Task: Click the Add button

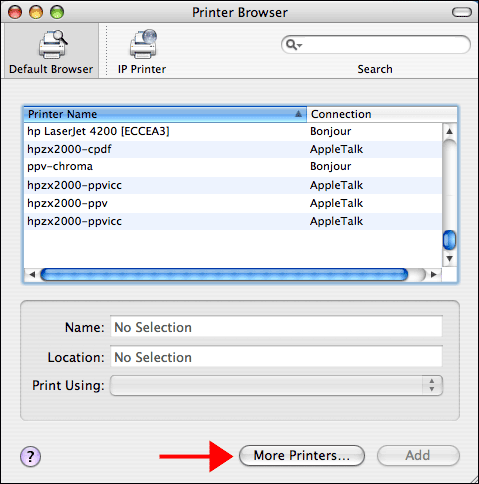Action: (418, 456)
